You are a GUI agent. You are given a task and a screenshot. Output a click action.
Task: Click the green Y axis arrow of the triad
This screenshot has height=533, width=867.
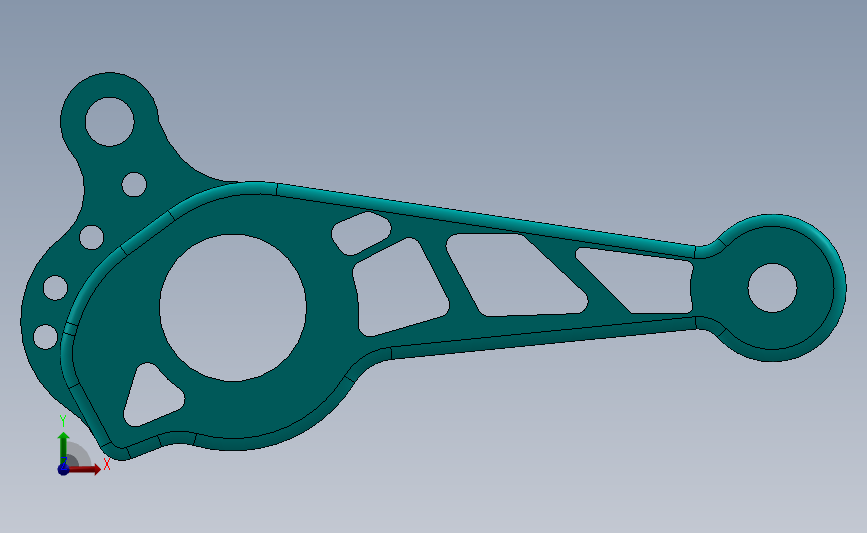pyautogui.click(x=64, y=448)
